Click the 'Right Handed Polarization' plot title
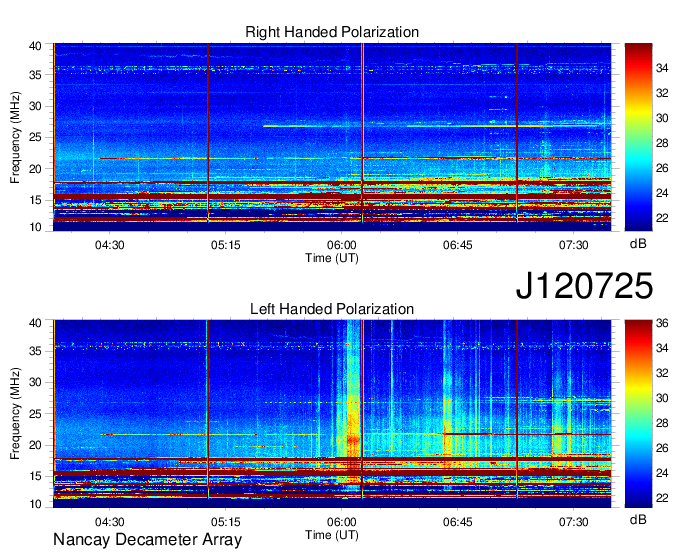Viewport: 680px width, 552px height. [332, 32]
